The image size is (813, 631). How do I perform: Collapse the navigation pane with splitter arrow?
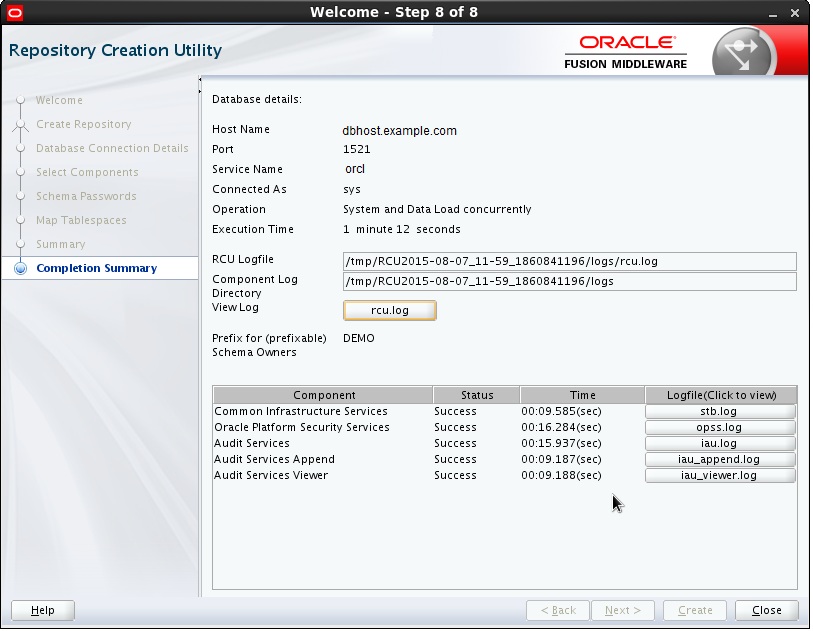pos(200,80)
